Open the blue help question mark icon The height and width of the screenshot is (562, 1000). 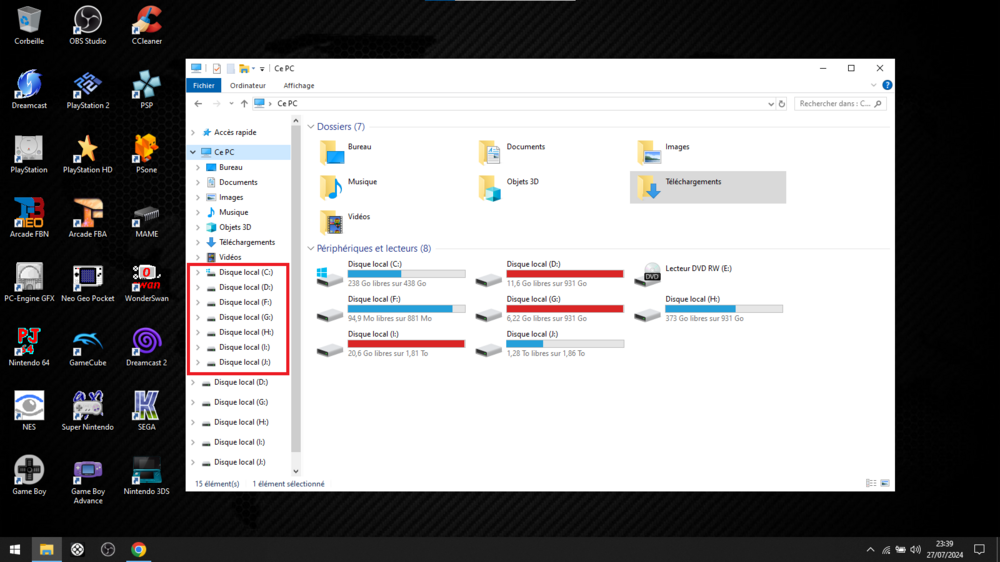click(x=887, y=86)
